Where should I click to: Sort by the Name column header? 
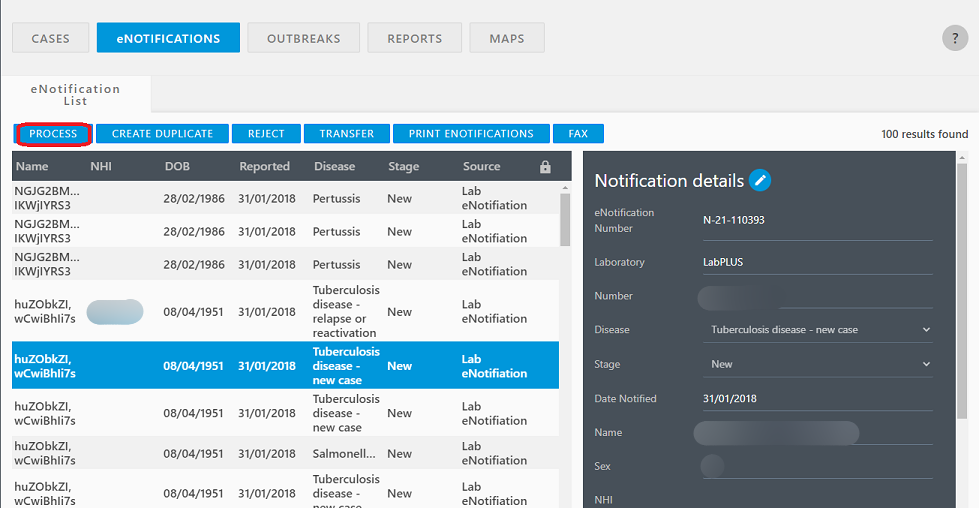coord(32,167)
